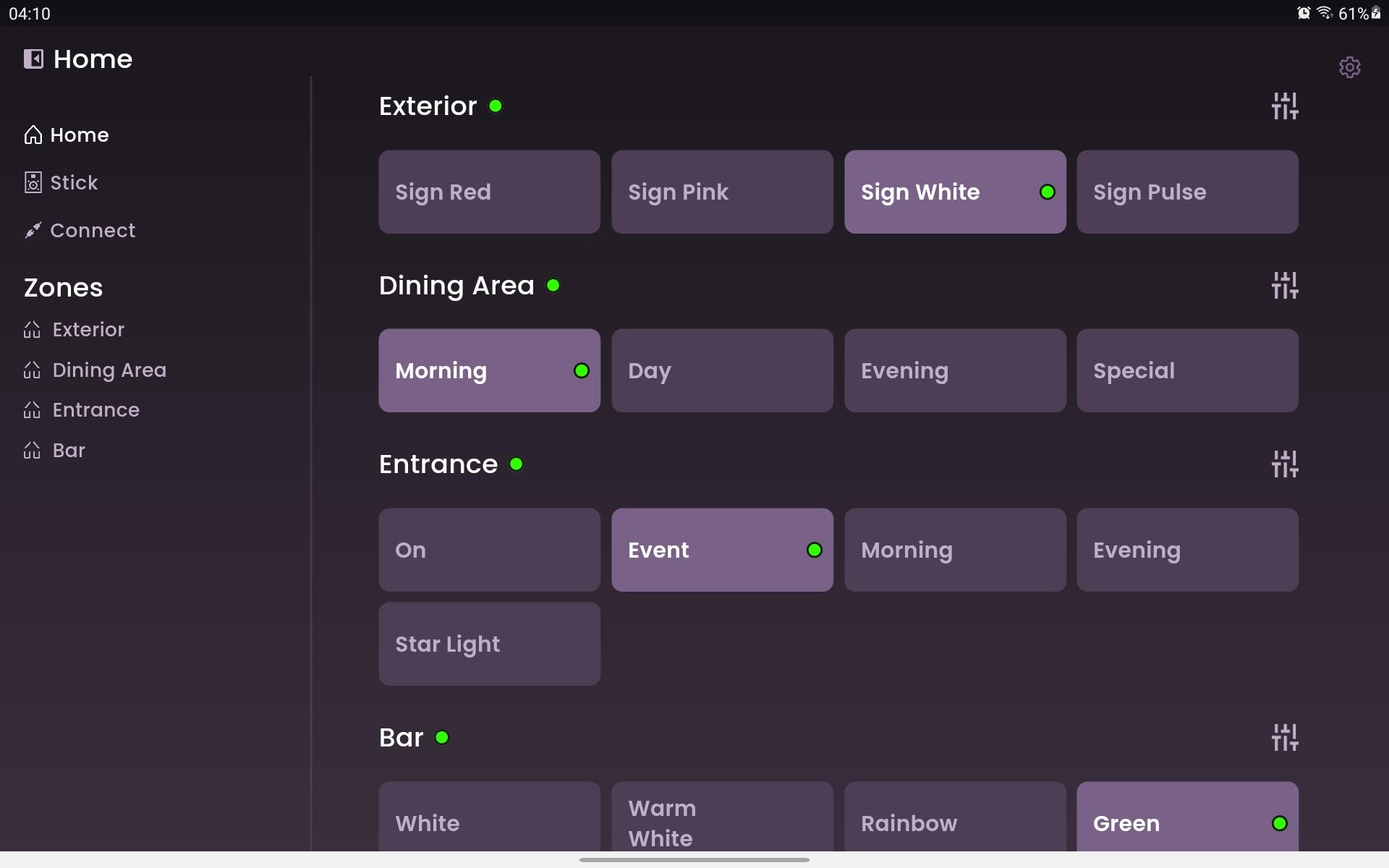Activate Dining Area Day scene
Screen dimensions: 1389x868
(x=722, y=370)
